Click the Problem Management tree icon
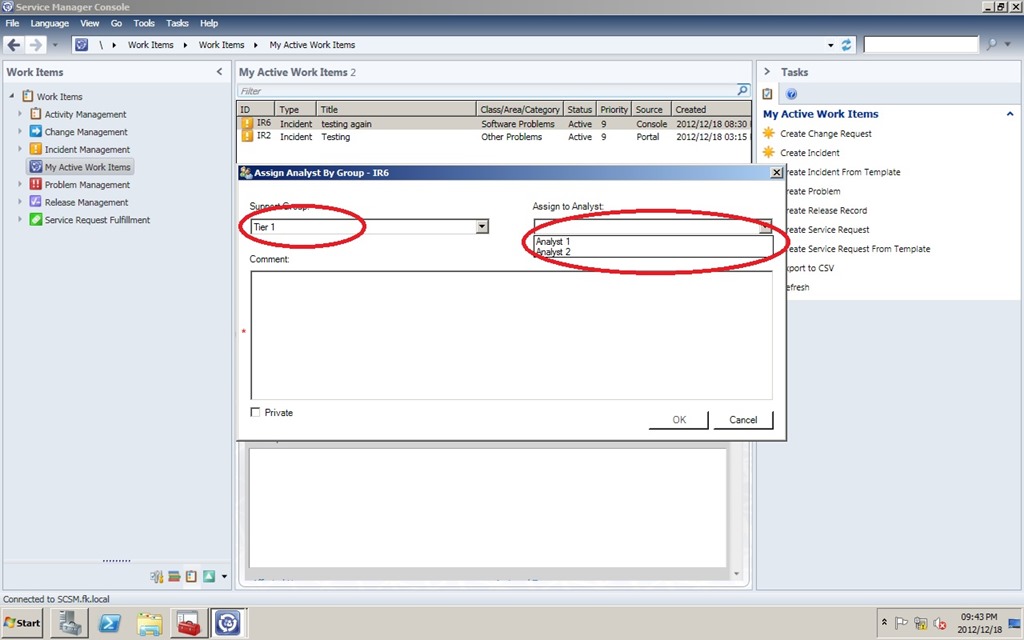The height and width of the screenshot is (640, 1024). [x=36, y=185]
